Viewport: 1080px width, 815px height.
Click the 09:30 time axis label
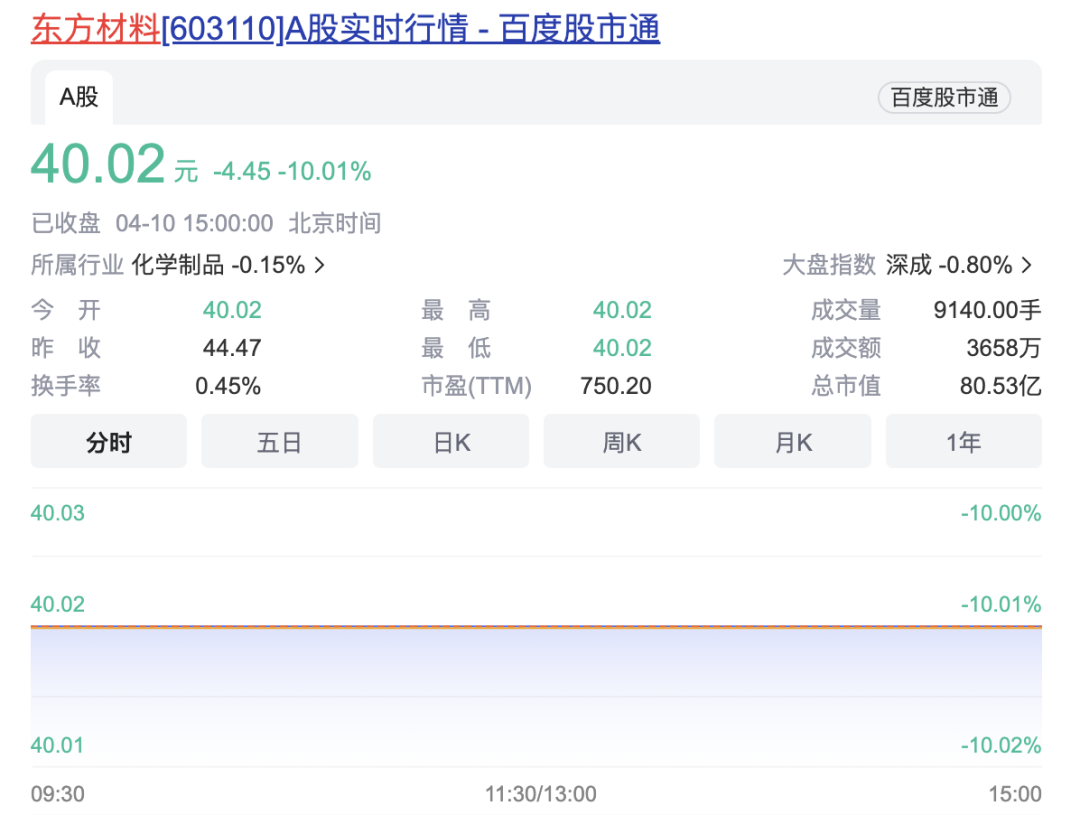(57, 794)
